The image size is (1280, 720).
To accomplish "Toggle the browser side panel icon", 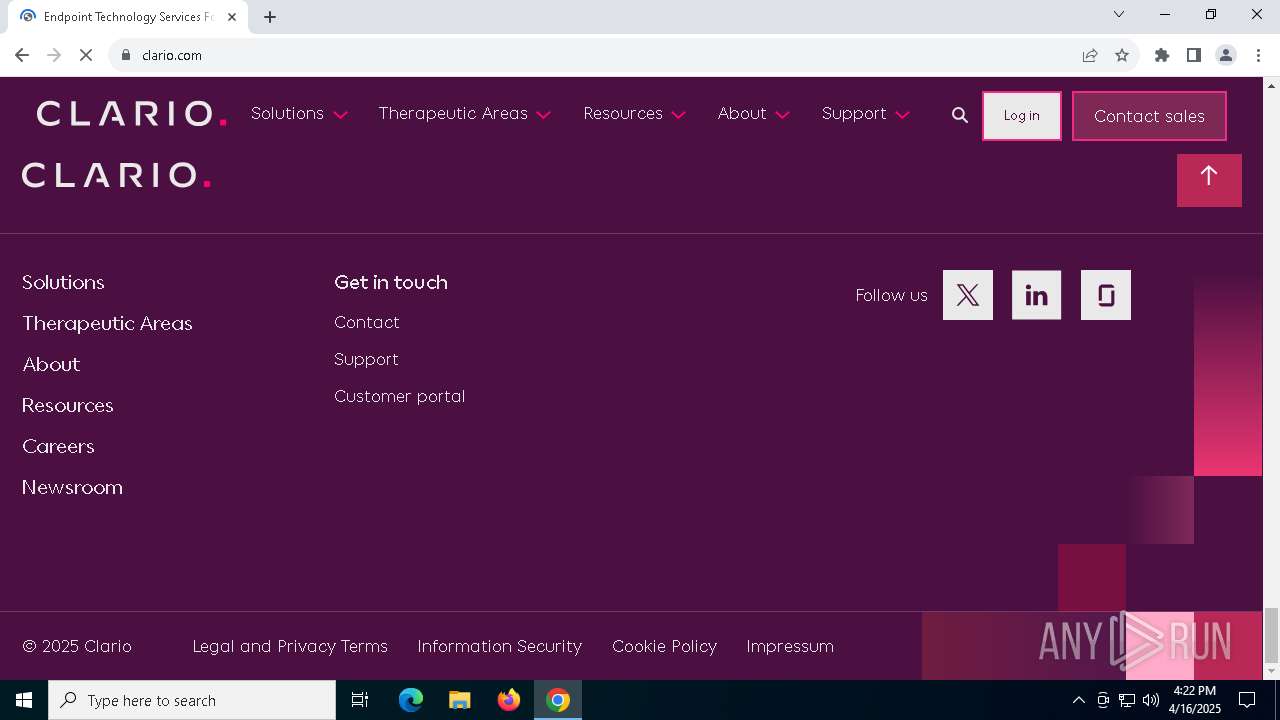I will click(1194, 55).
